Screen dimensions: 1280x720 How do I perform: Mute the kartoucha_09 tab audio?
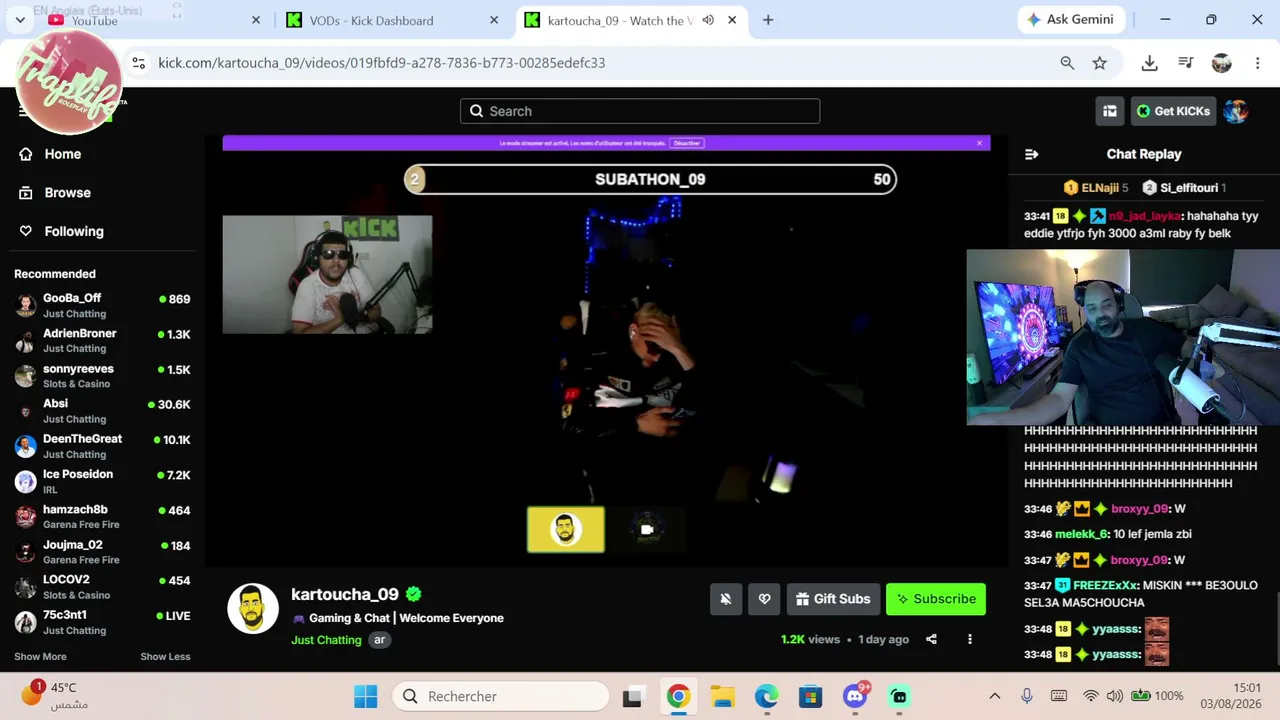[x=708, y=20]
